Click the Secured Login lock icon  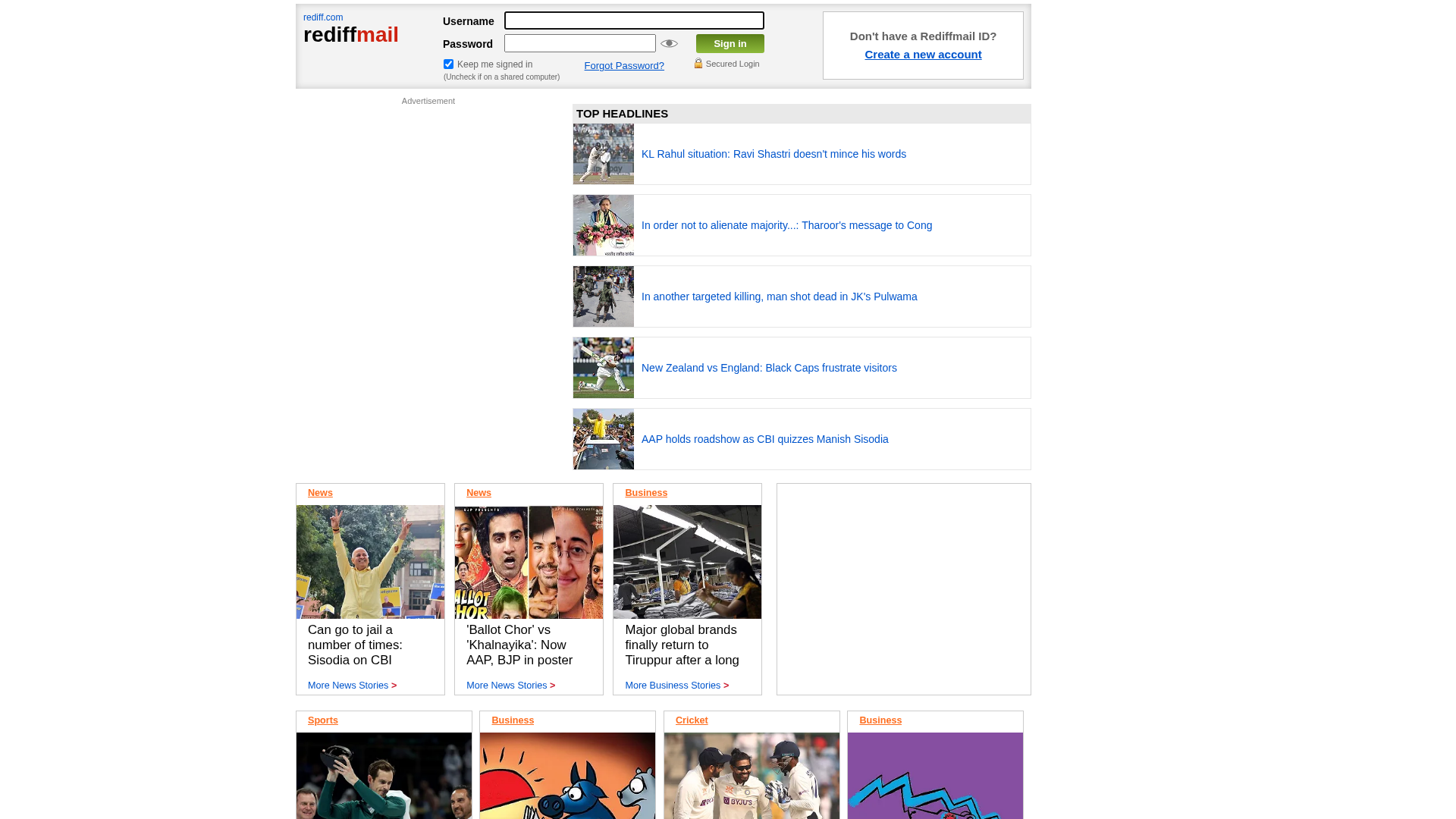point(698,64)
